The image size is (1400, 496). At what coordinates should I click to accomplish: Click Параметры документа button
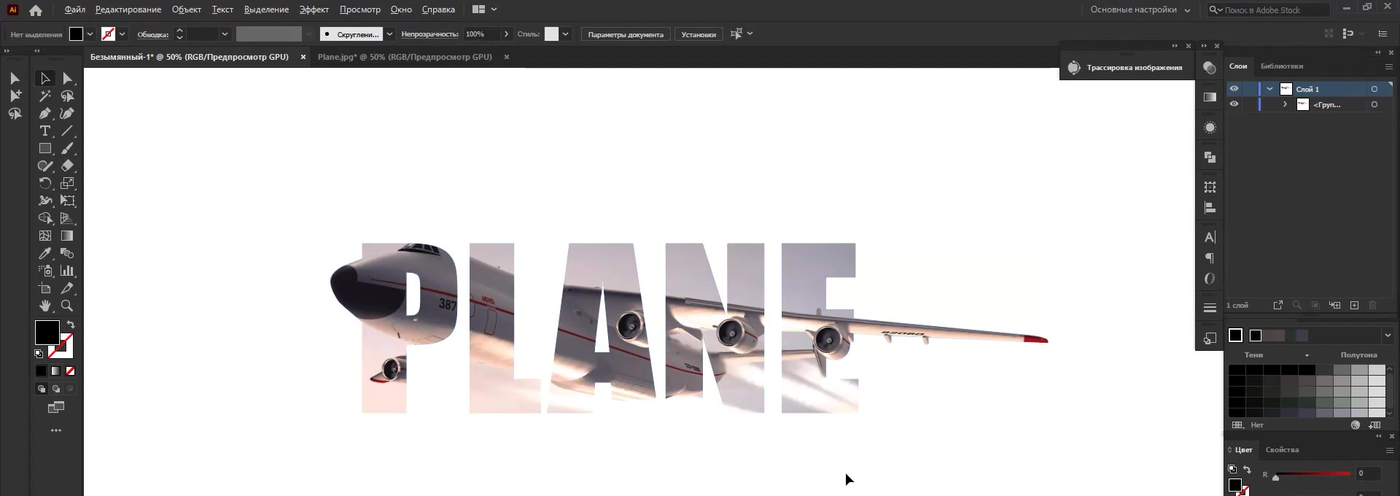[x=626, y=34]
